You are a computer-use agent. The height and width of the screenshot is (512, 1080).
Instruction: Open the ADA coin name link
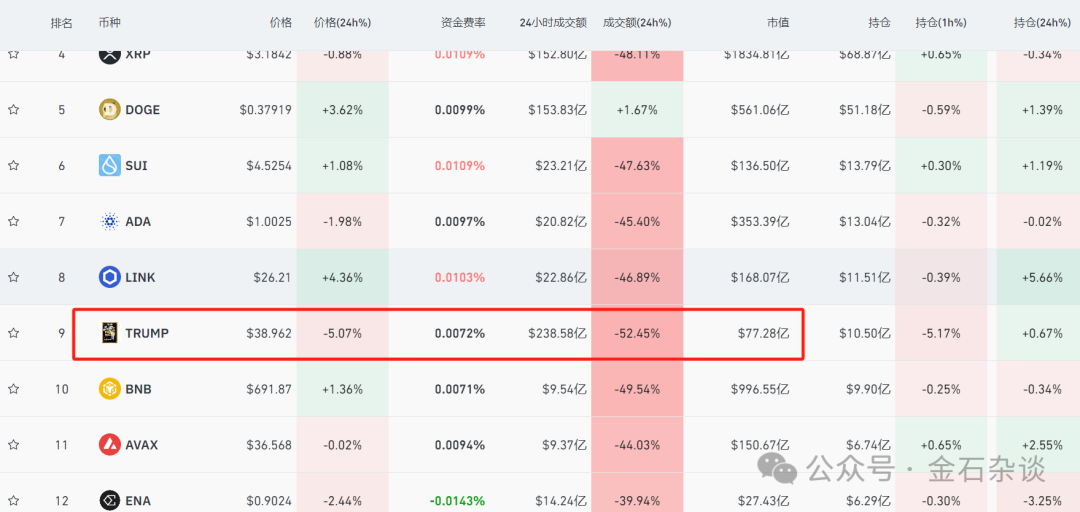tap(138, 221)
